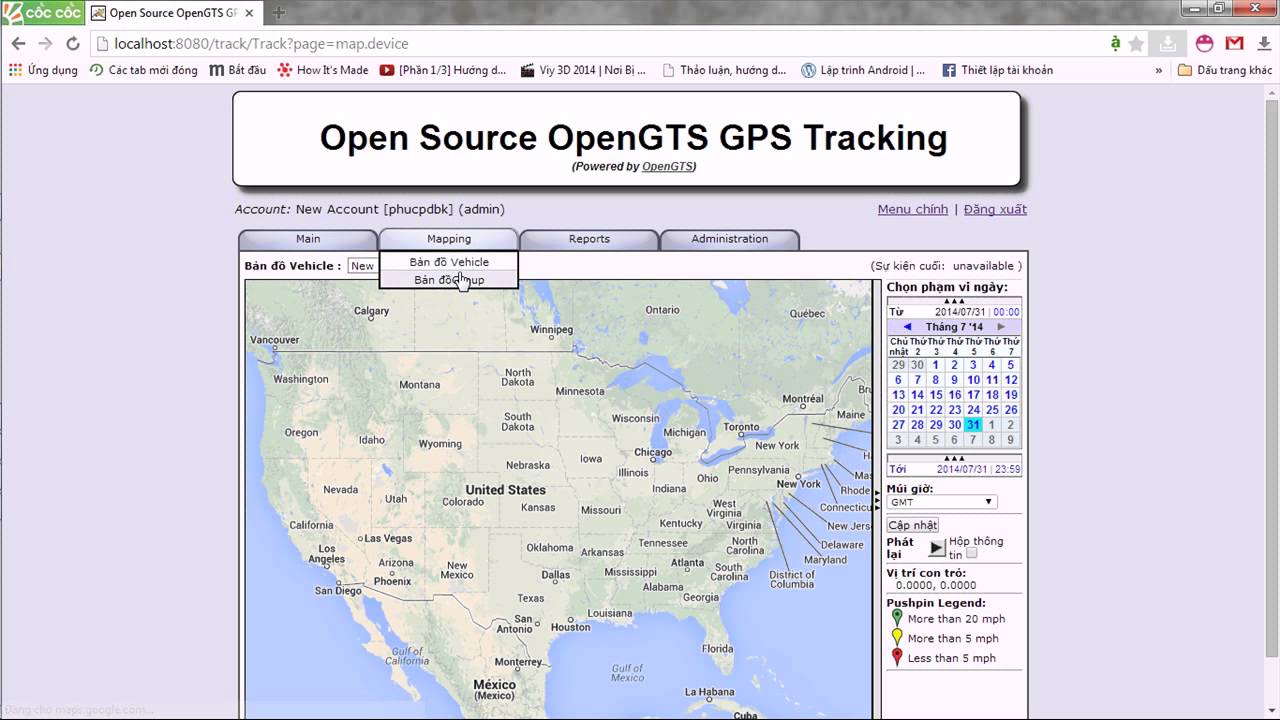Select day 31 in the calendar

tap(973, 425)
